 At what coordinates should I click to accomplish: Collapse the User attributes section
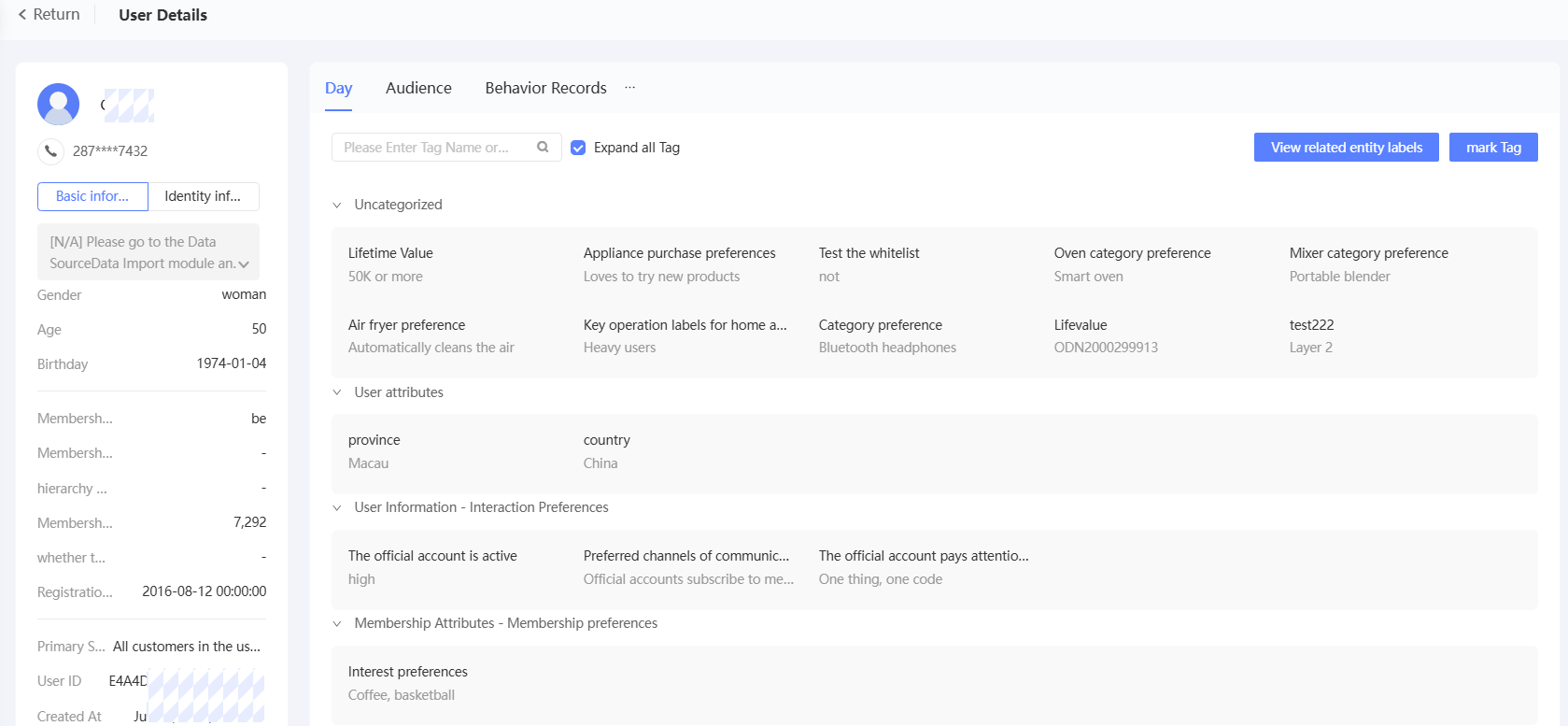(x=337, y=392)
